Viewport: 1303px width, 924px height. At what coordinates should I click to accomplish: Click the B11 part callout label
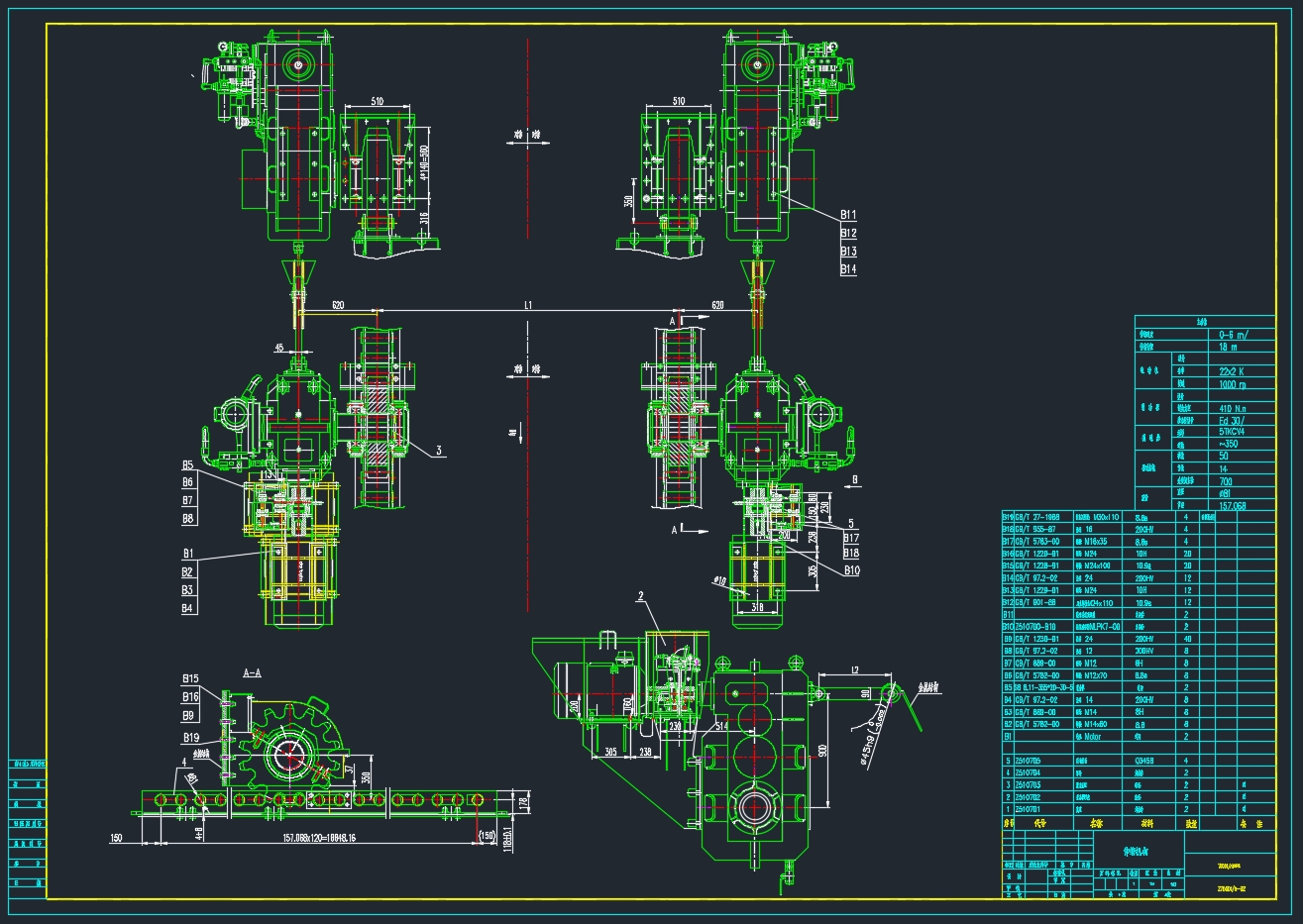(x=848, y=215)
